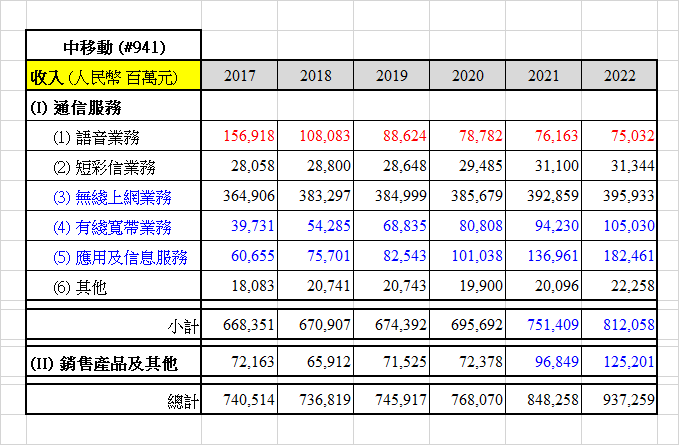Select wireless data value 364,906

pyautogui.click(x=249, y=196)
